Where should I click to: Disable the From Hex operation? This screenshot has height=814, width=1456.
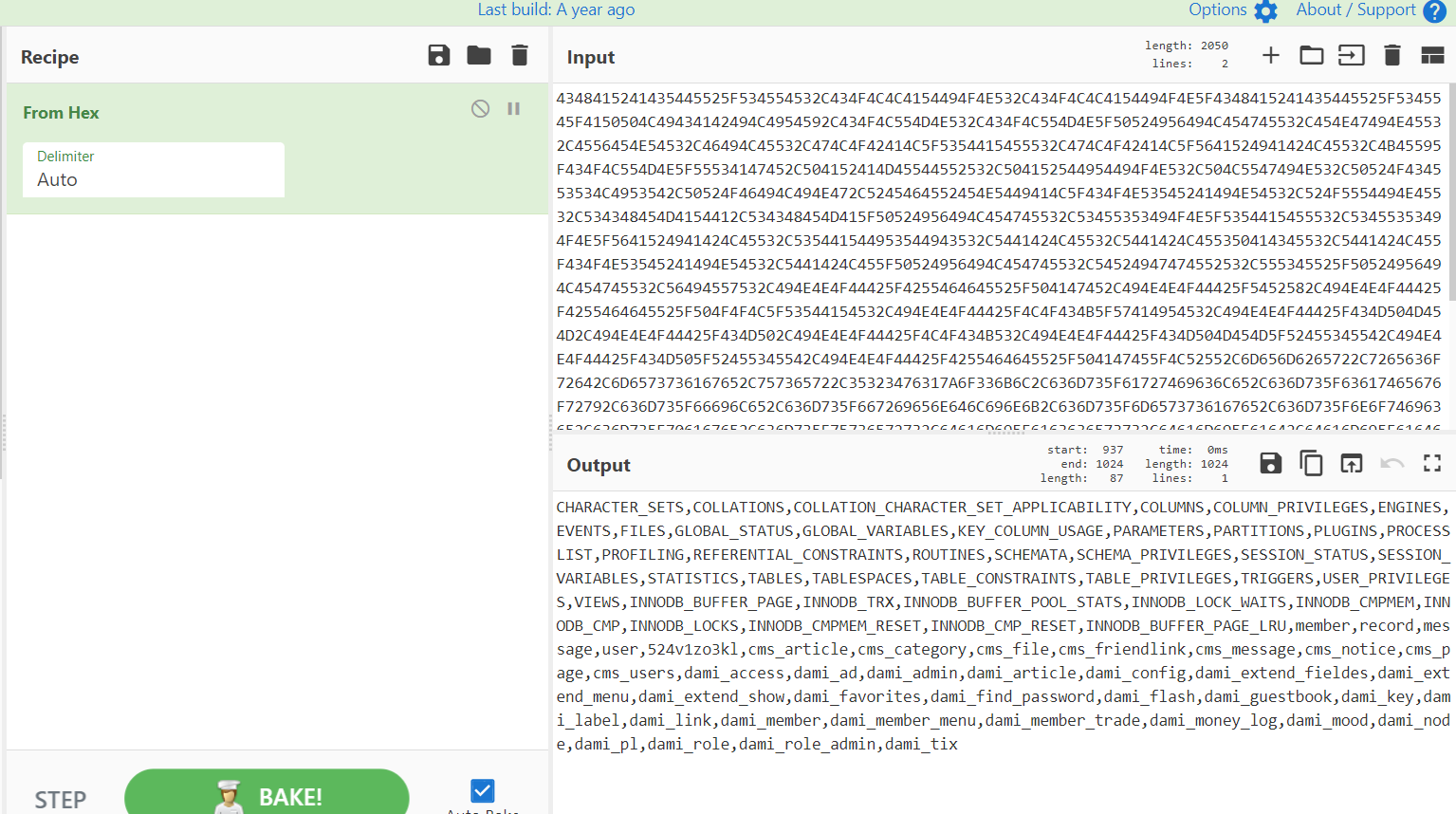[x=481, y=108]
